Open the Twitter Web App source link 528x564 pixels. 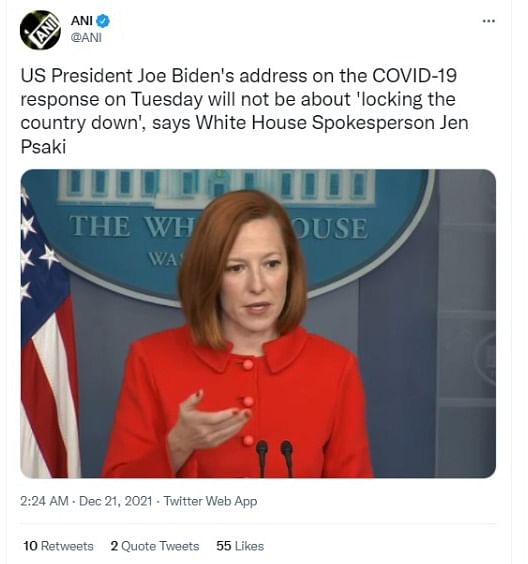[x=210, y=501]
